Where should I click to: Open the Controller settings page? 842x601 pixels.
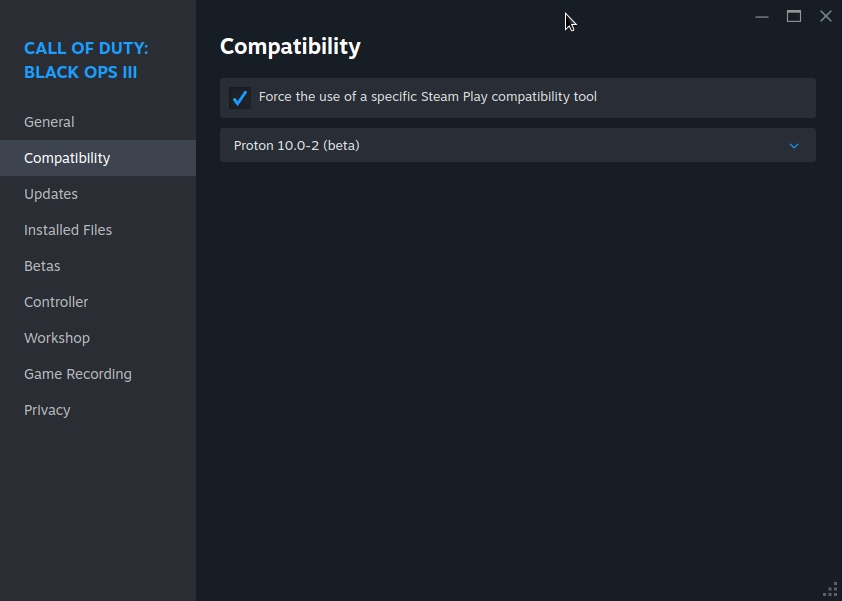coord(56,302)
